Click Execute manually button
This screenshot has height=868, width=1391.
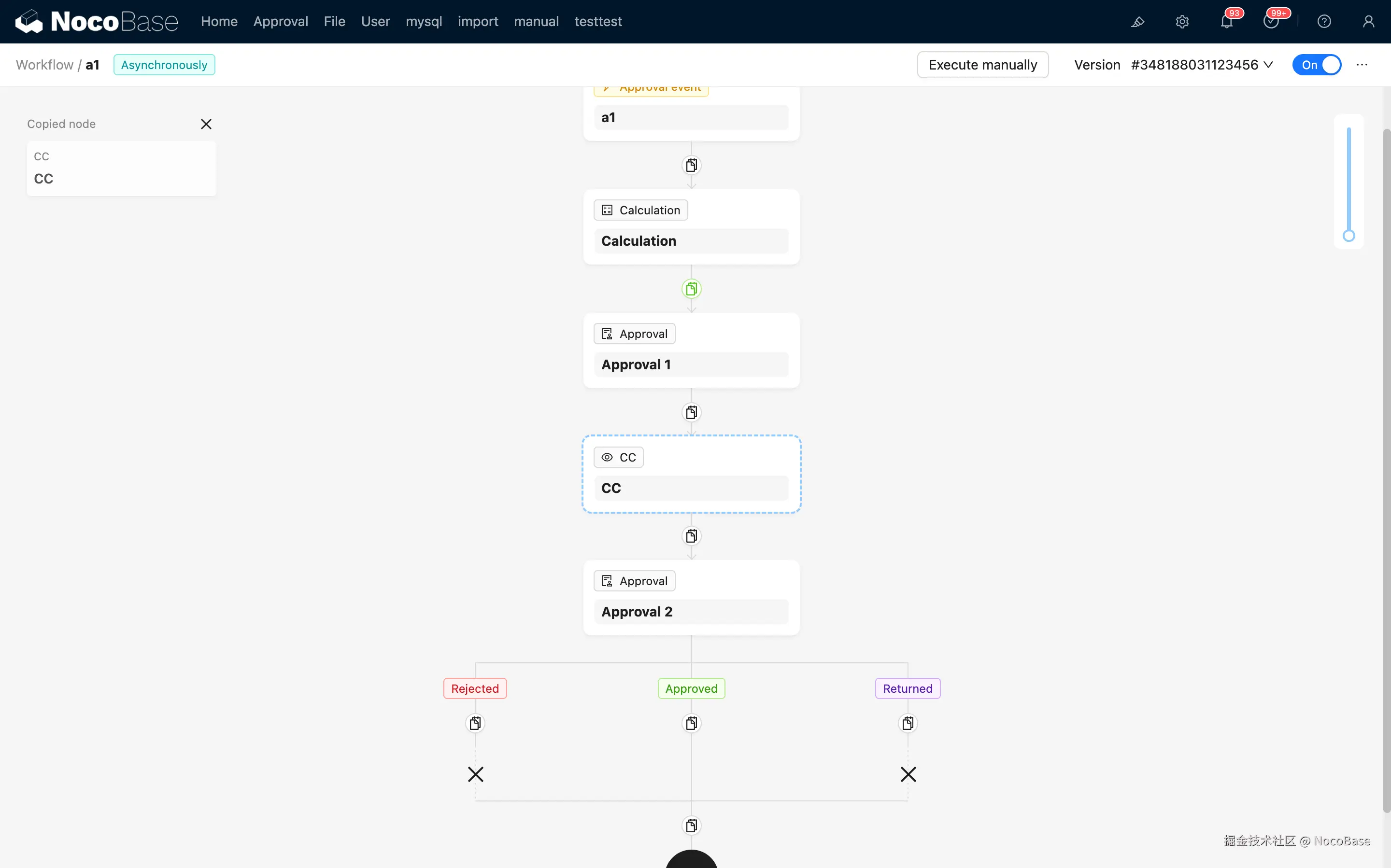(x=982, y=65)
